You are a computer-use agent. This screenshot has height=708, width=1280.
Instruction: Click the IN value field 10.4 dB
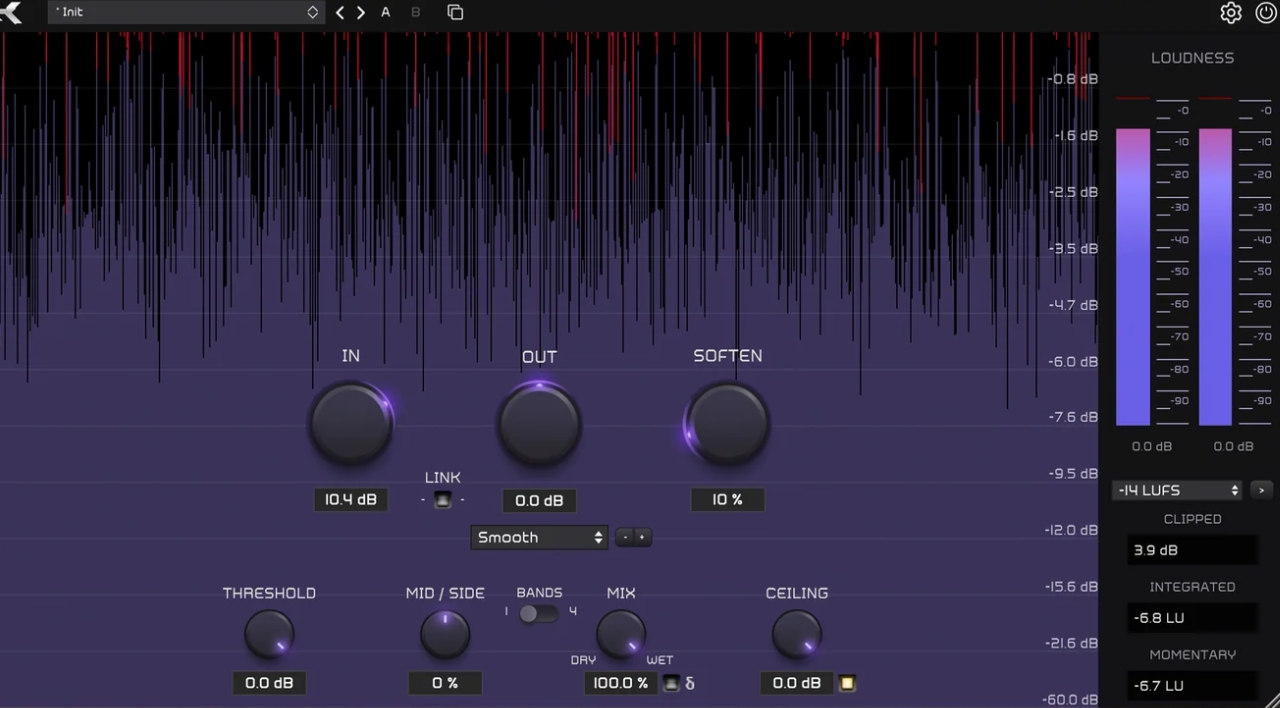(x=351, y=499)
